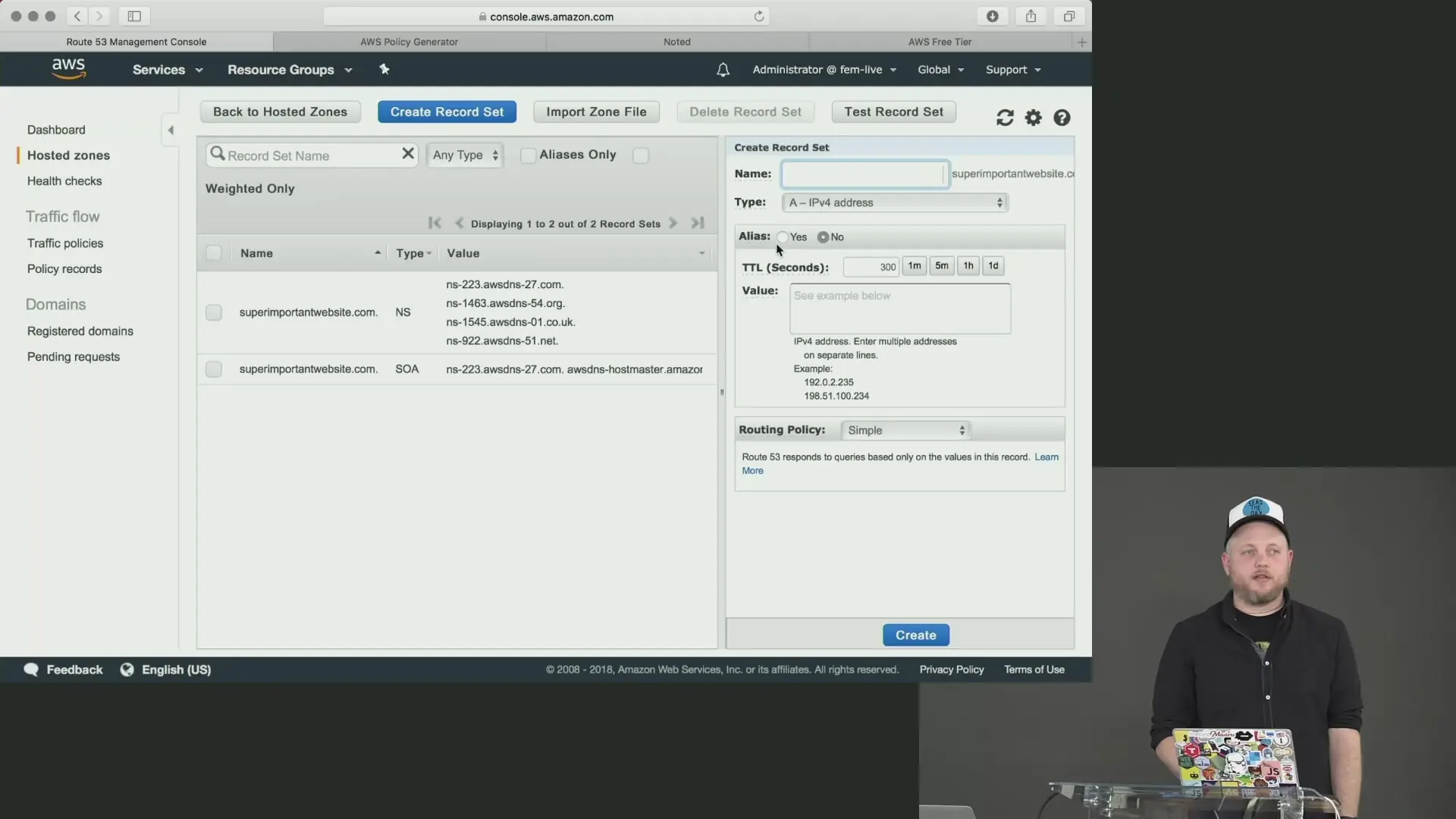Set TTL to 5m preset

click(941, 265)
